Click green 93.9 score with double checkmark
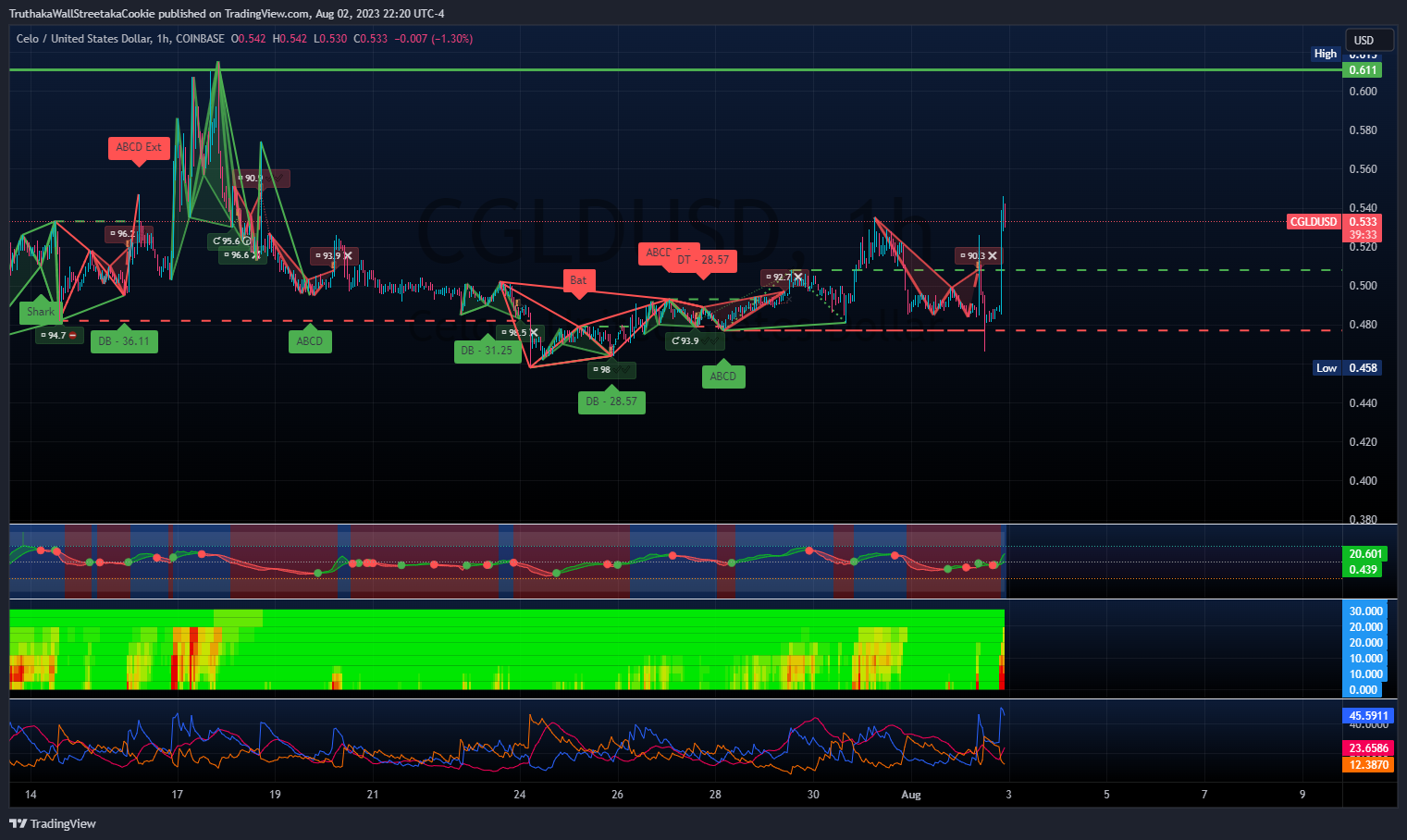Image resolution: width=1407 pixels, height=840 pixels. coord(694,341)
